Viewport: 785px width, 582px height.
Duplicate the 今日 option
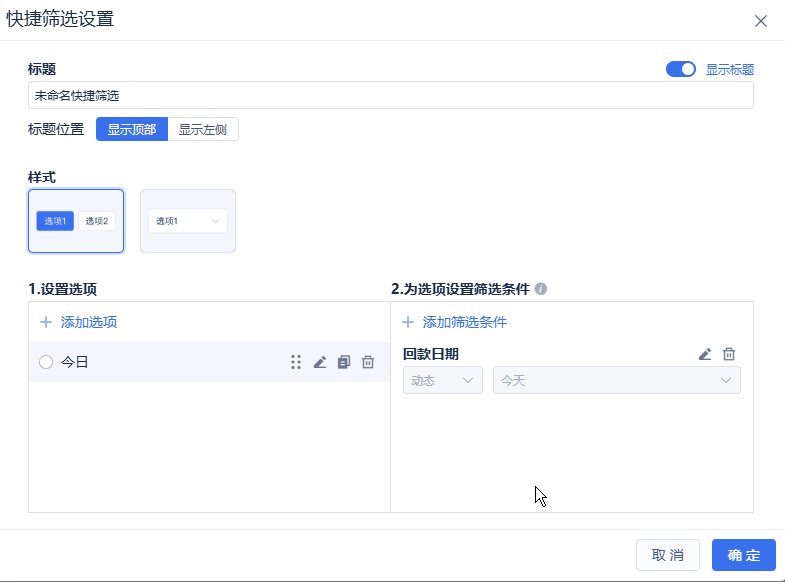pos(344,362)
